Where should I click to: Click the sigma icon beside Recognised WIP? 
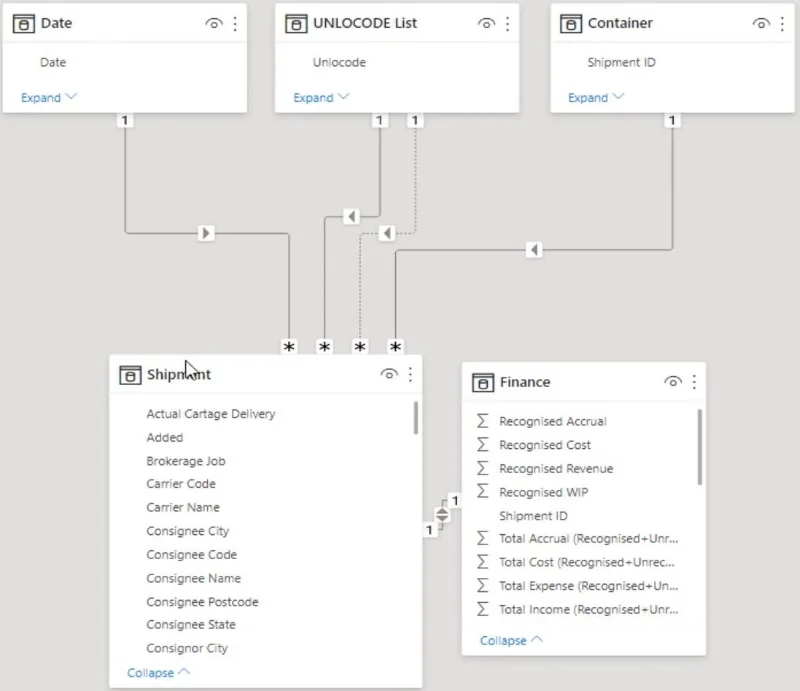[482, 491]
